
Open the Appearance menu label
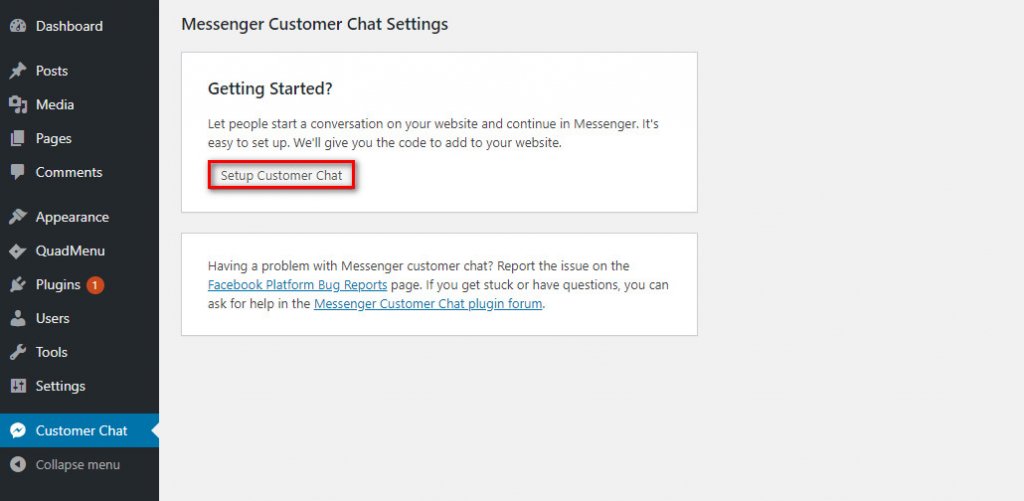tap(72, 217)
